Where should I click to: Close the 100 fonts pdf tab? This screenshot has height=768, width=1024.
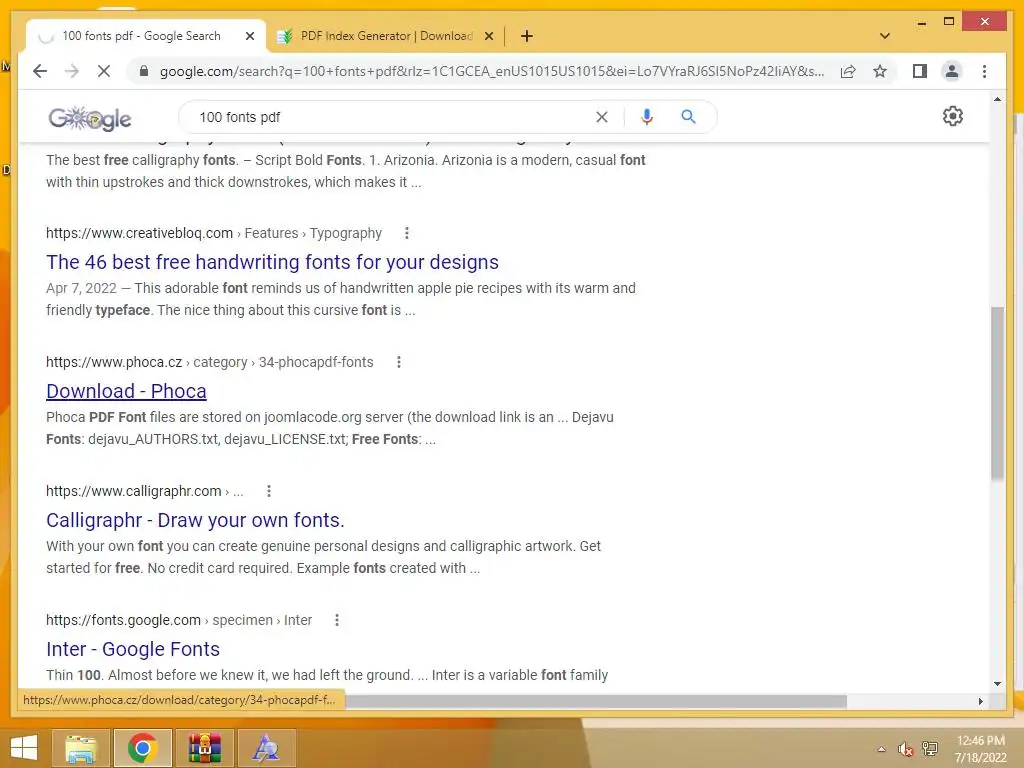pyautogui.click(x=249, y=36)
